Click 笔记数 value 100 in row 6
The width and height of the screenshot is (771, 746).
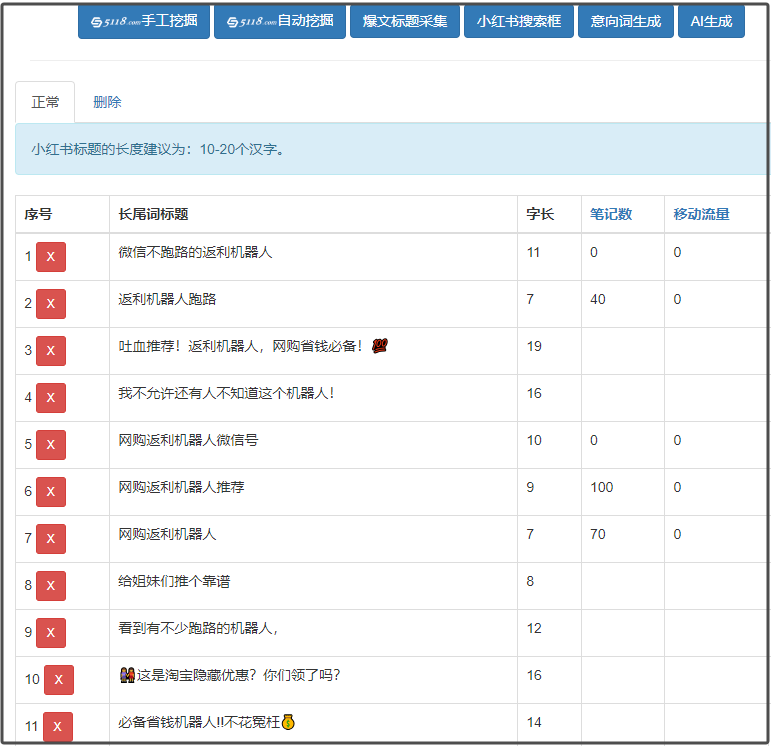point(601,487)
